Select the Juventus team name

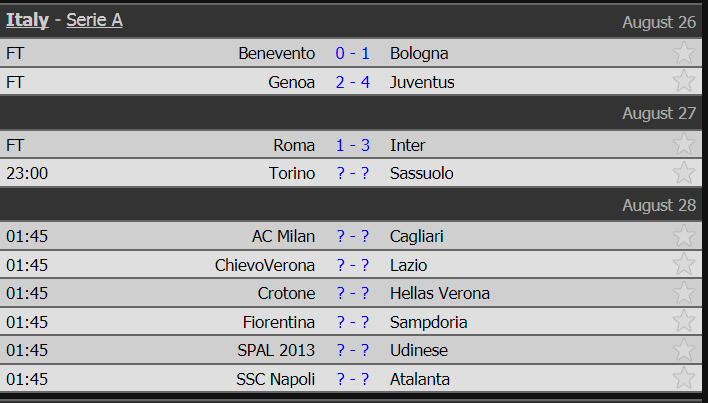pyautogui.click(x=422, y=81)
